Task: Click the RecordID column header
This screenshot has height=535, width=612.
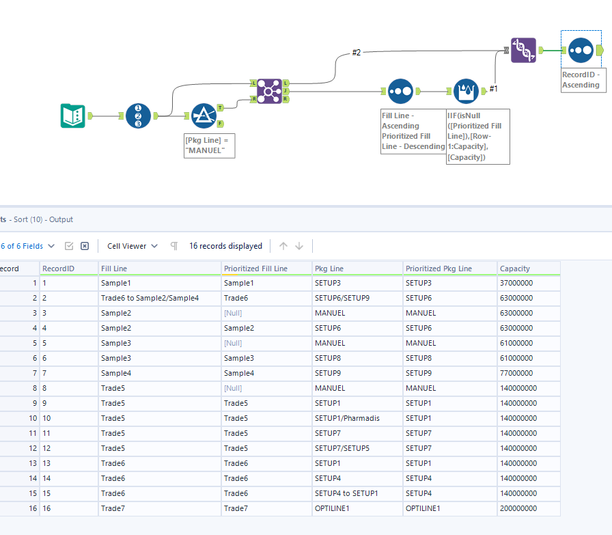Action: (69, 268)
